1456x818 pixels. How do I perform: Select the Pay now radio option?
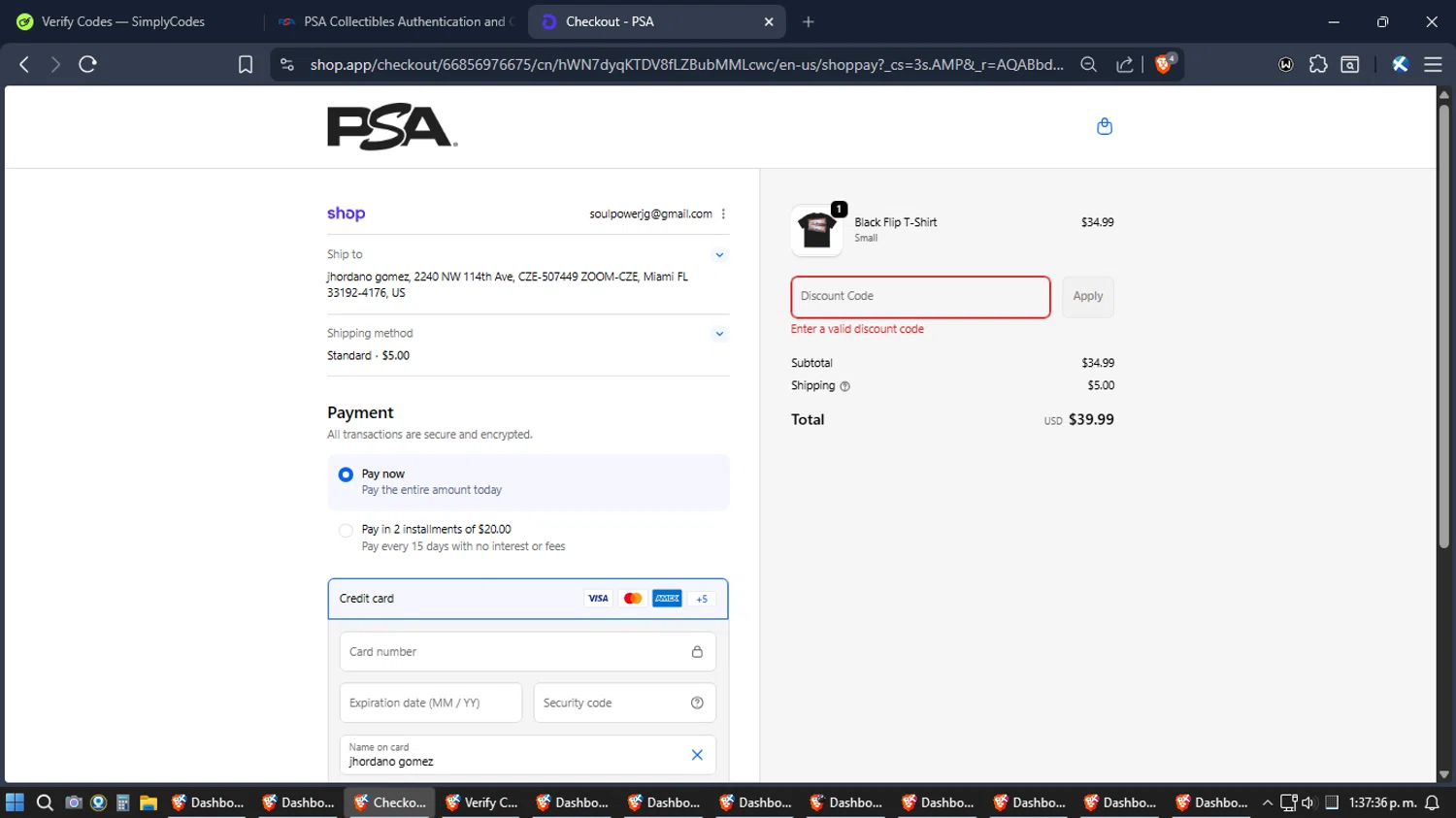(346, 474)
